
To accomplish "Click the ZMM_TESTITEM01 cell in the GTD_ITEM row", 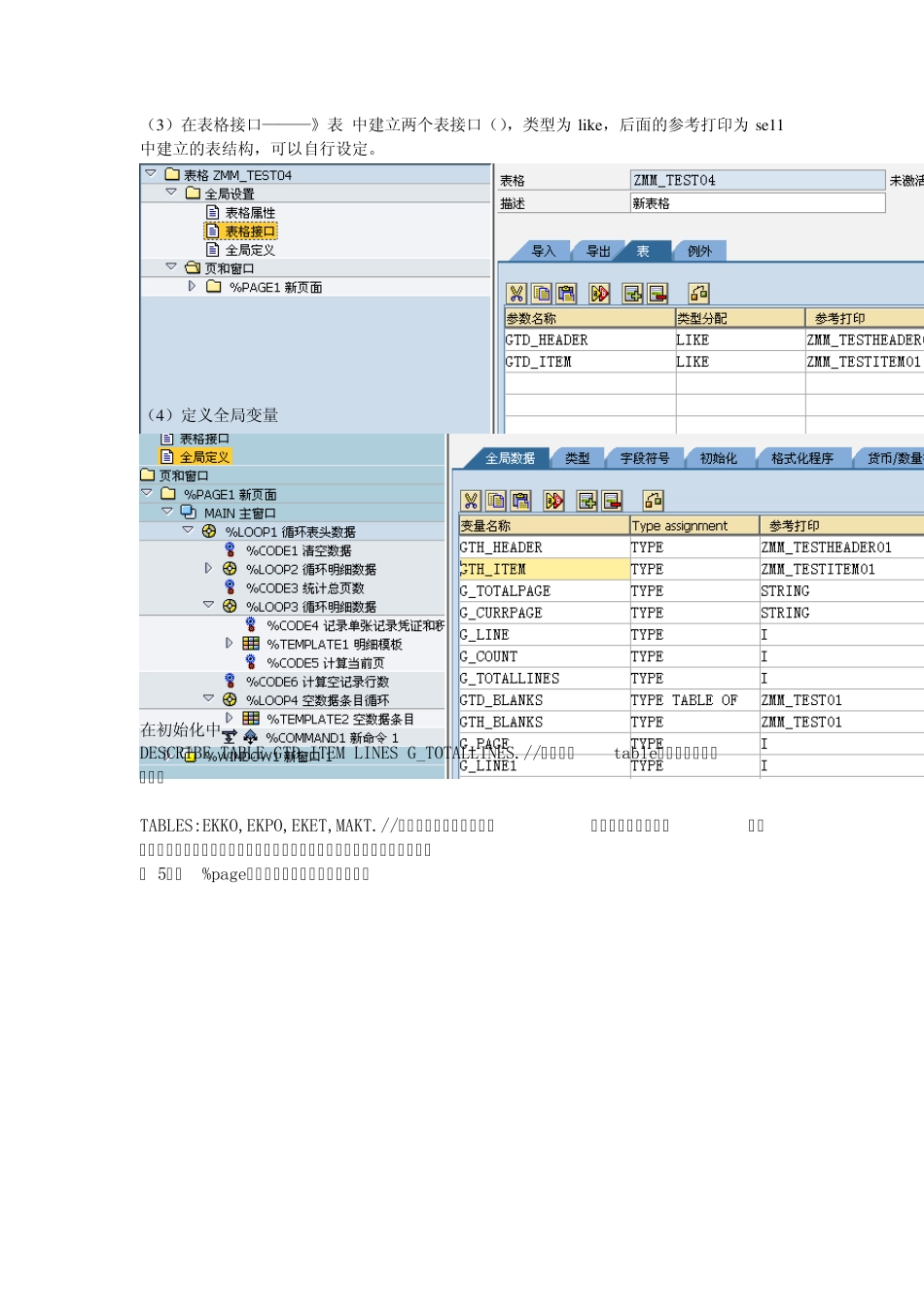I will click(865, 362).
